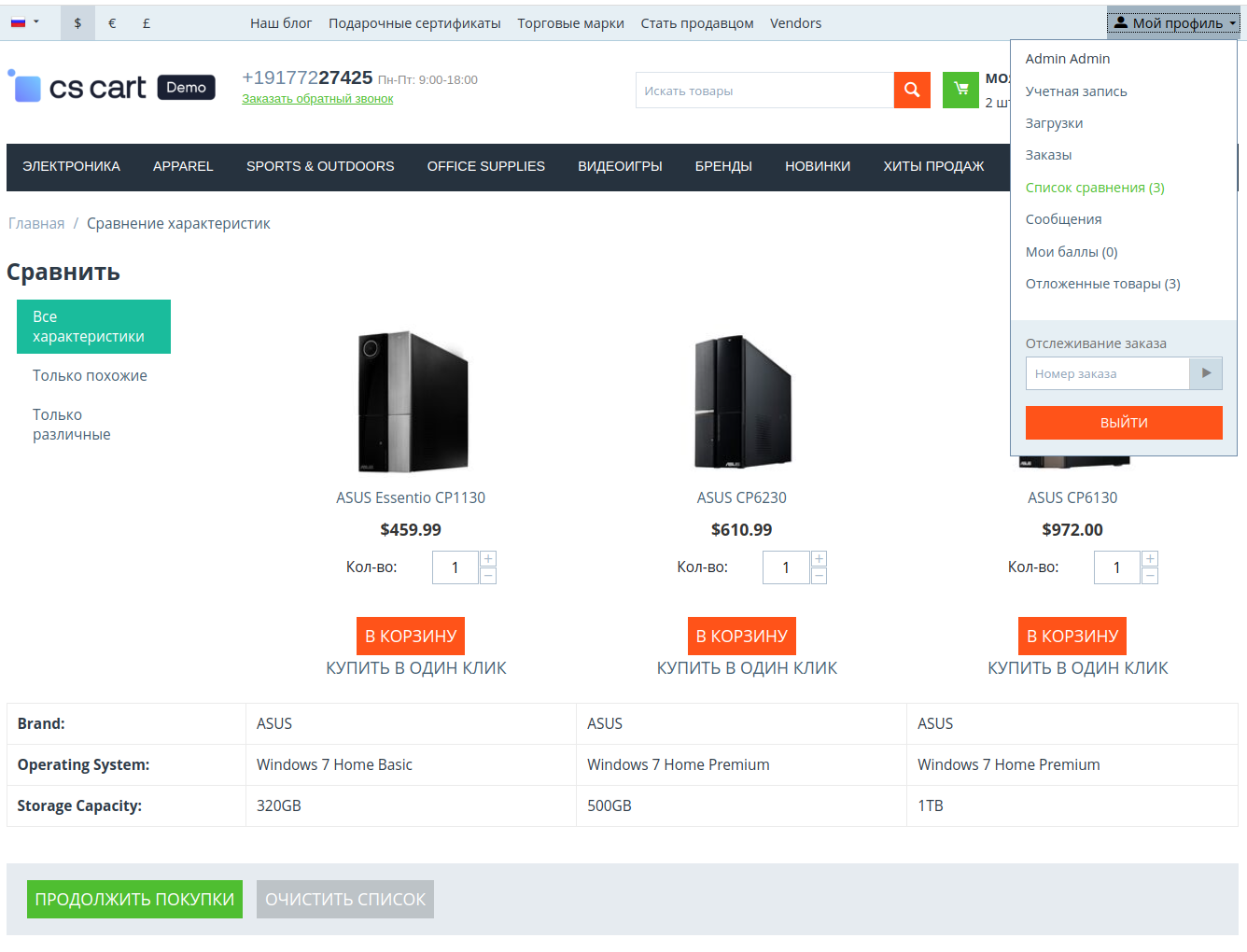Submit order tracking with arrow button
The image size is (1247, 952).
pyautogui.click(x=1206, y=373)
